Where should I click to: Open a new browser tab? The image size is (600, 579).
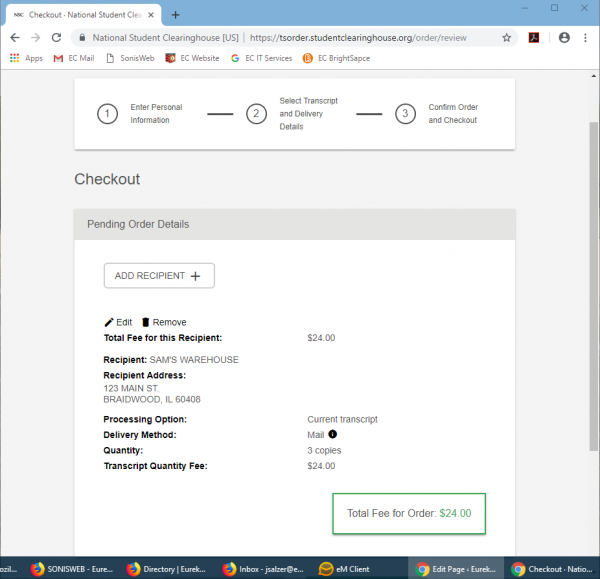point(176,15)
